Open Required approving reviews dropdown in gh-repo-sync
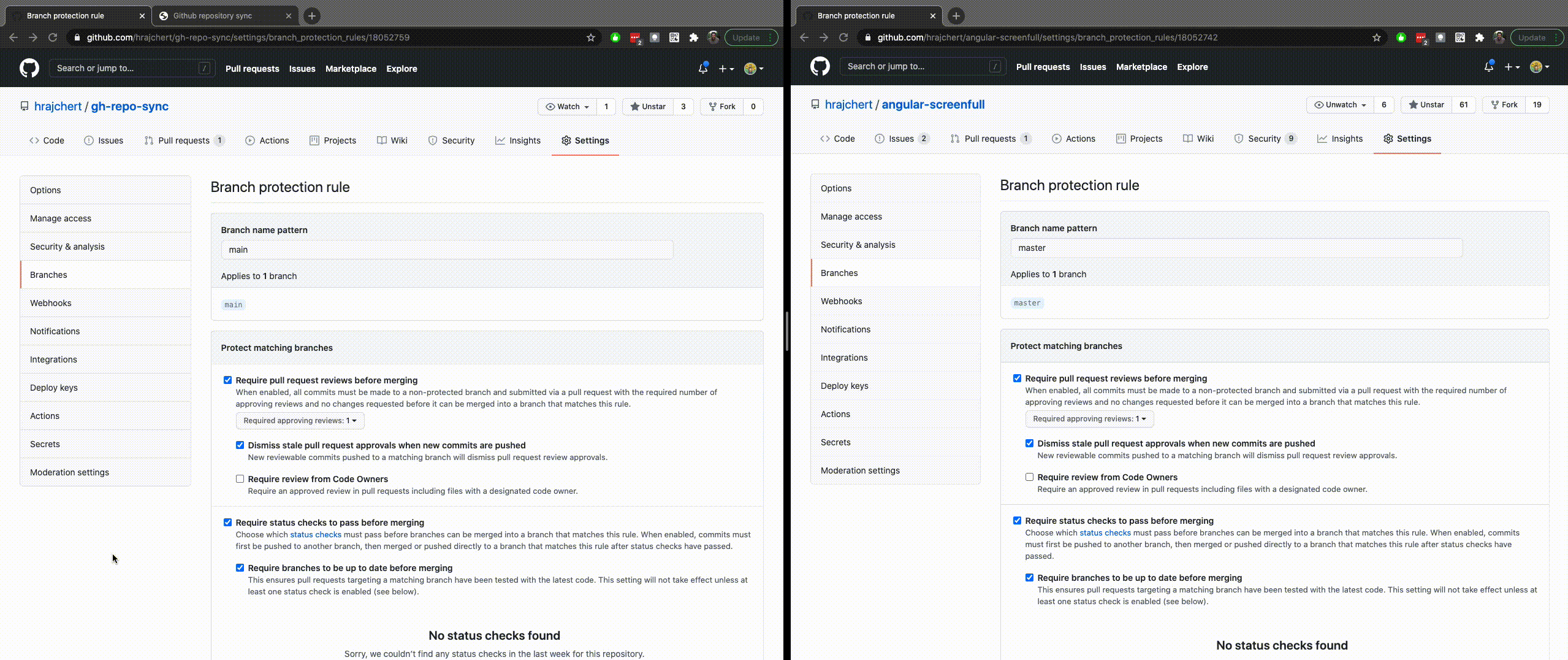 [x=300, y=421]
